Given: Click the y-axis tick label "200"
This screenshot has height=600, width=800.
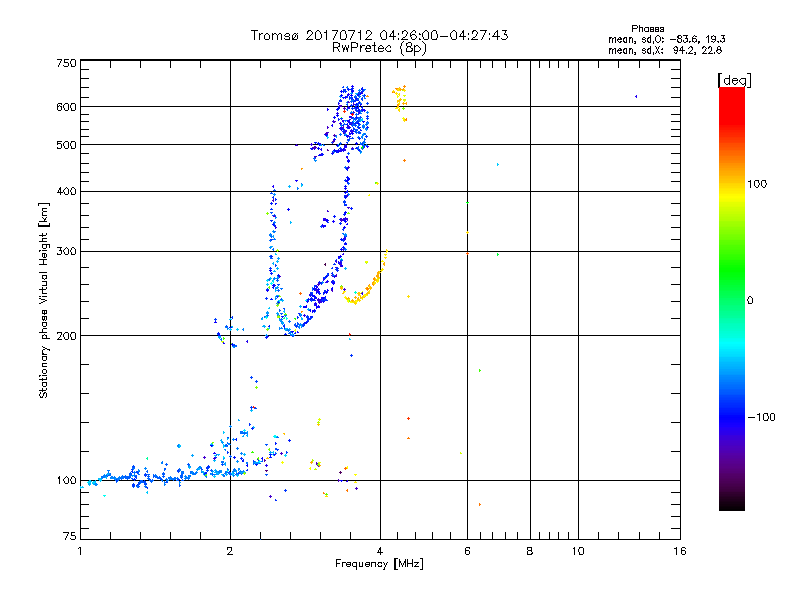Looking at the screenshot, I should pos(66,336).
